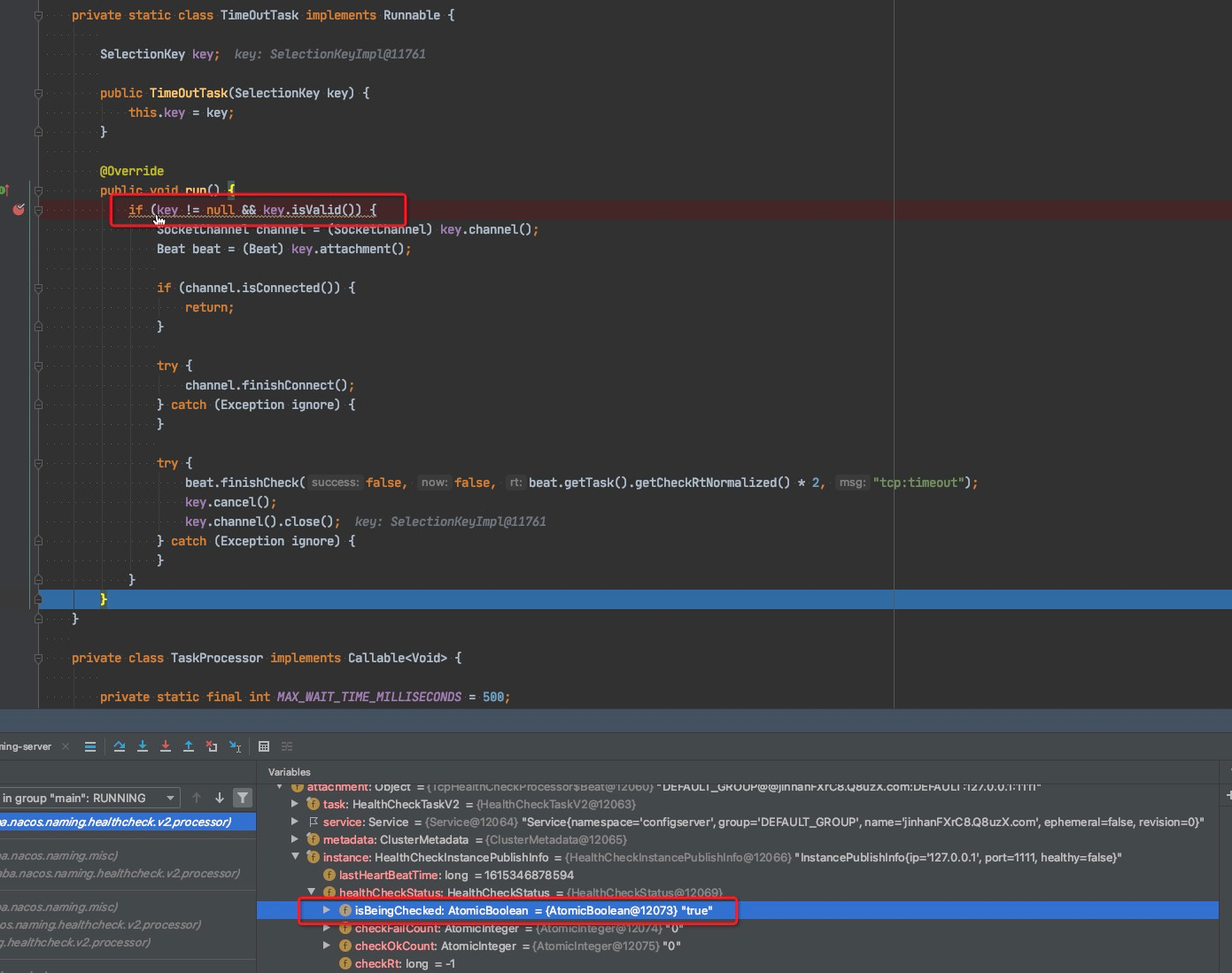Click the Drop Frame debugger icon
The height and width of the screenshot is (973, 1232).
(212, 746)
